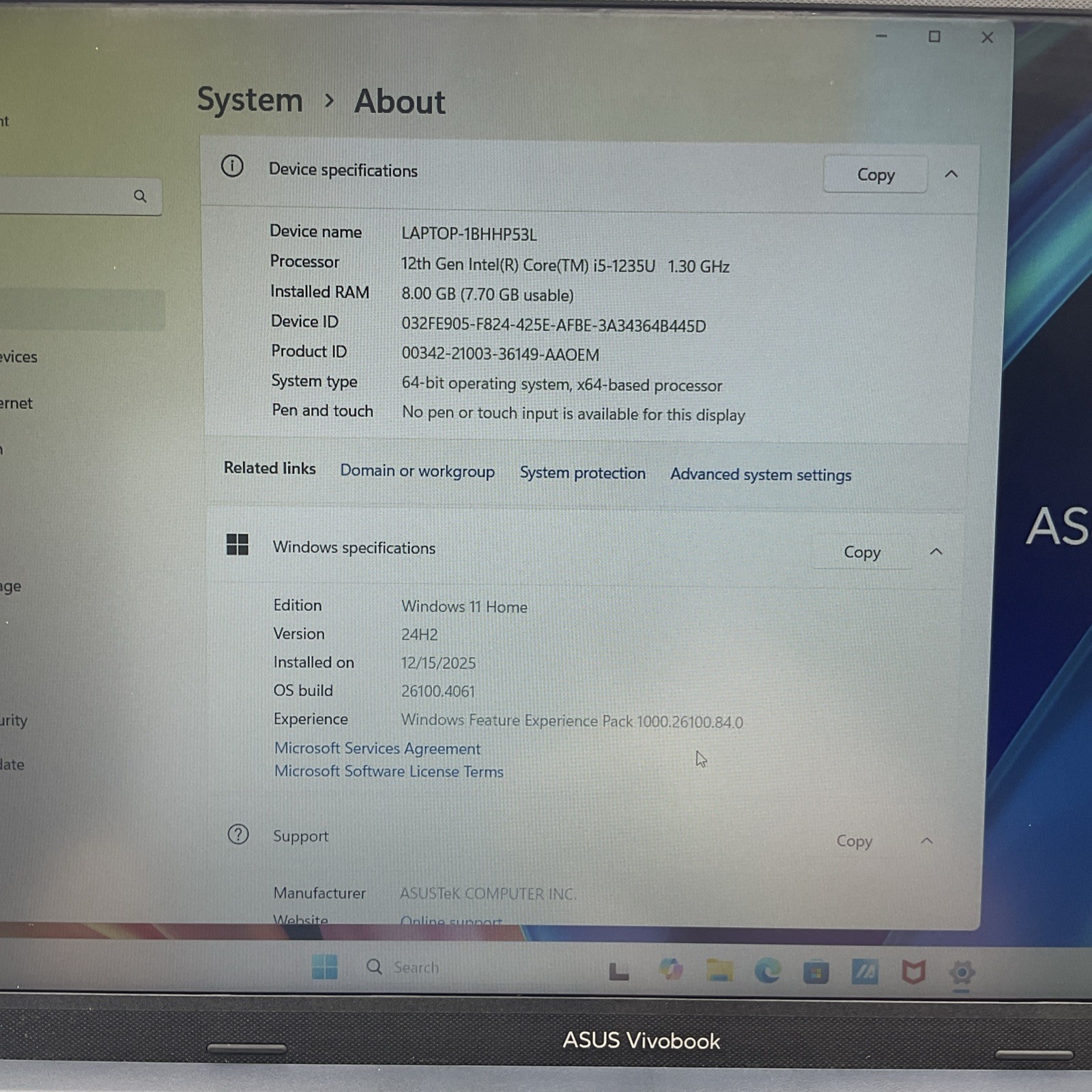Select the Device ID value 032FE905-F824
This screenshot has width=1092, height=1092.
tap(554, 326)
